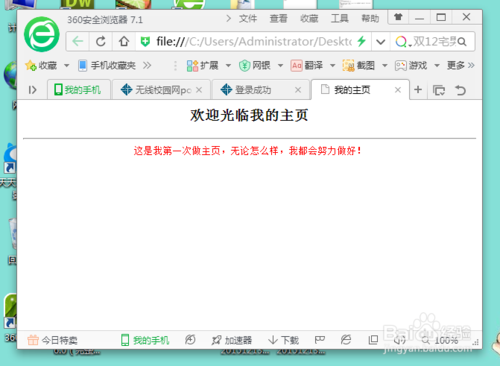The width and height of the screenshot is (500, 366).
Task: Click the green security shield icon
Action: pos(145,42)
